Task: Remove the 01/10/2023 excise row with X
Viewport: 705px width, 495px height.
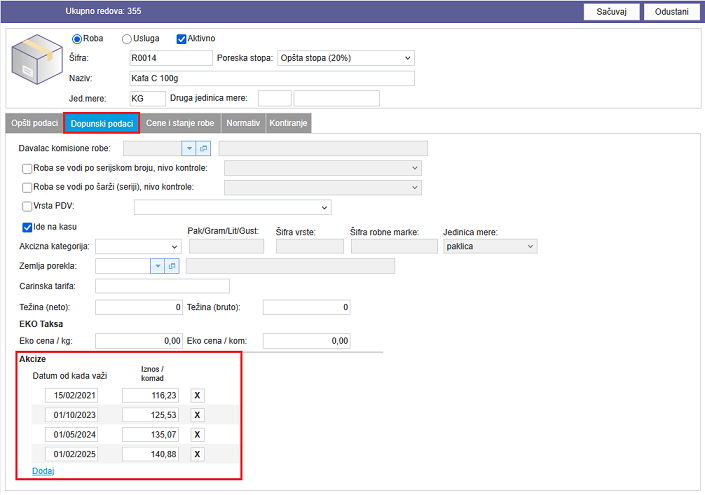Action: point(197,415)
